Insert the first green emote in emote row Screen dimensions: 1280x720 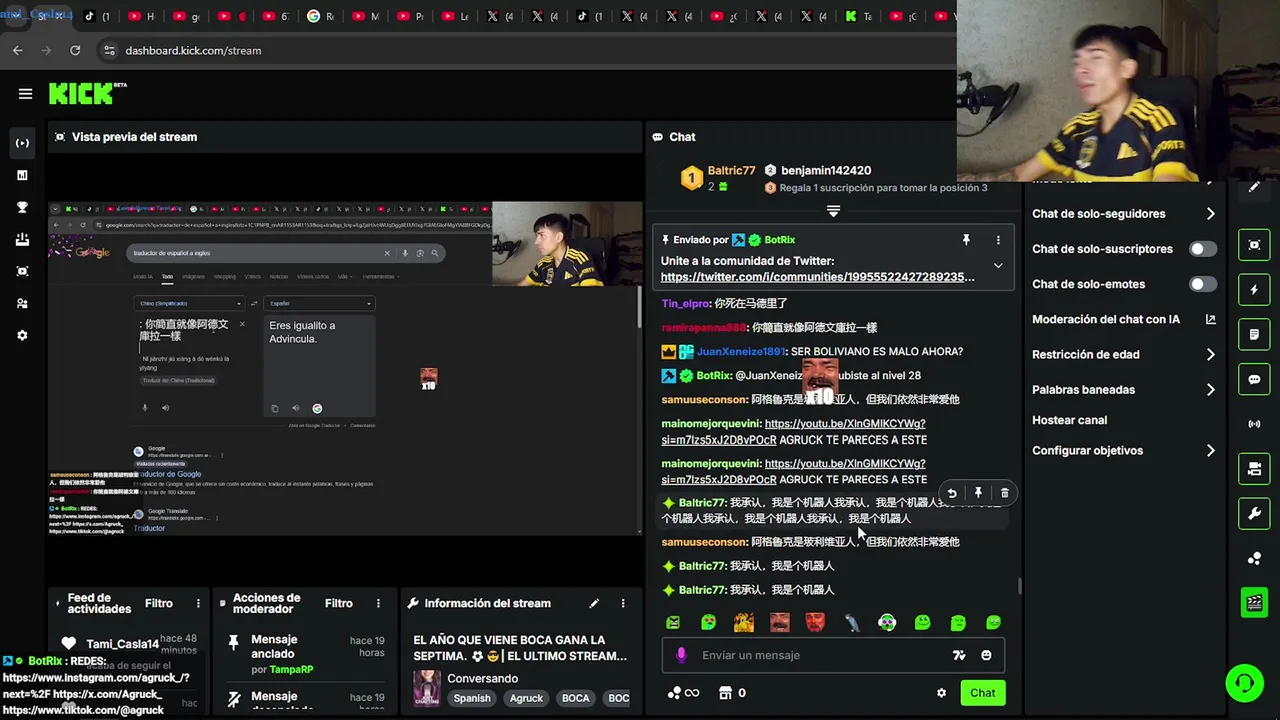click(x=673, y=622)
